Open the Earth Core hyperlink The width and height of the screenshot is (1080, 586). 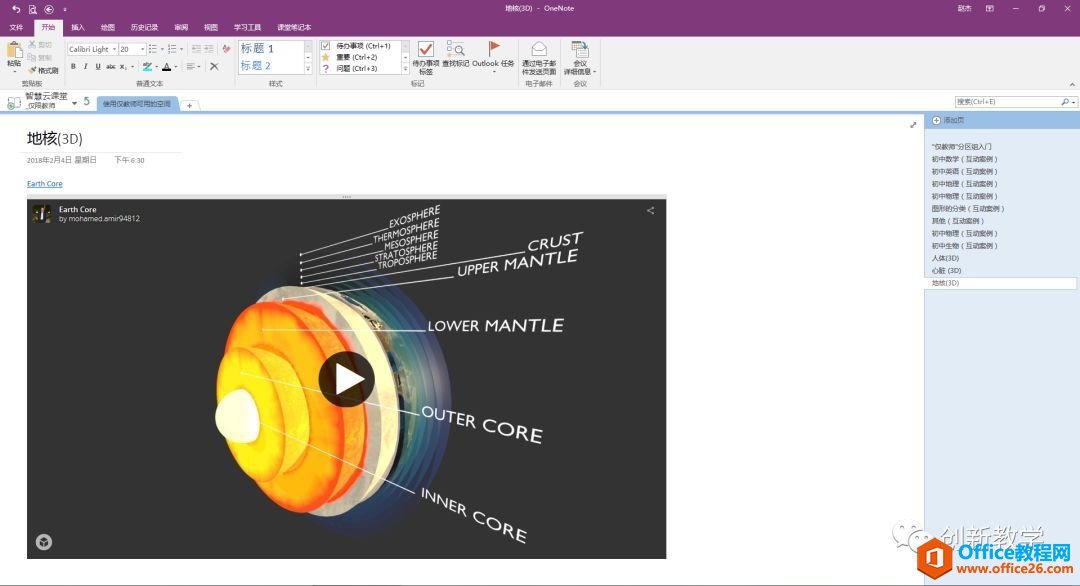[x=44, y=184]
